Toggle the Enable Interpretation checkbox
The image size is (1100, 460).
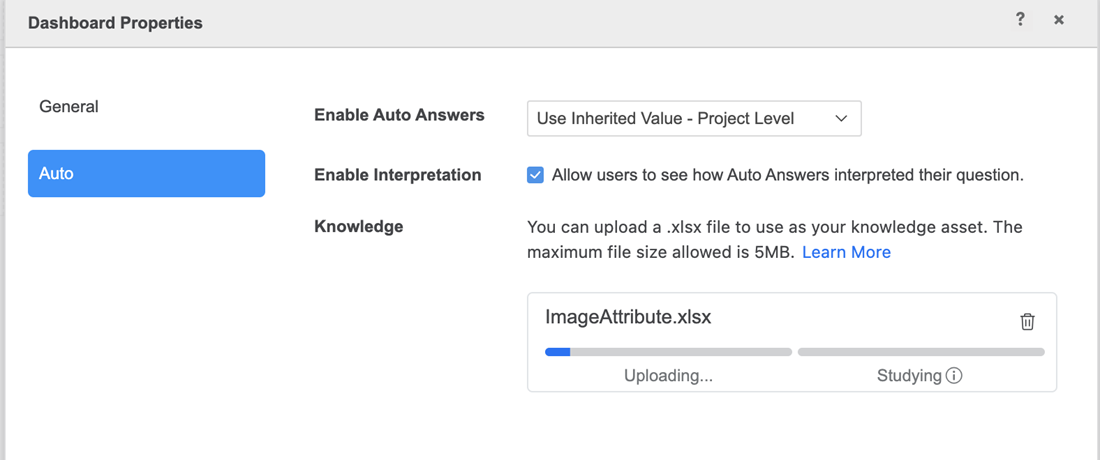click(535, 175)
